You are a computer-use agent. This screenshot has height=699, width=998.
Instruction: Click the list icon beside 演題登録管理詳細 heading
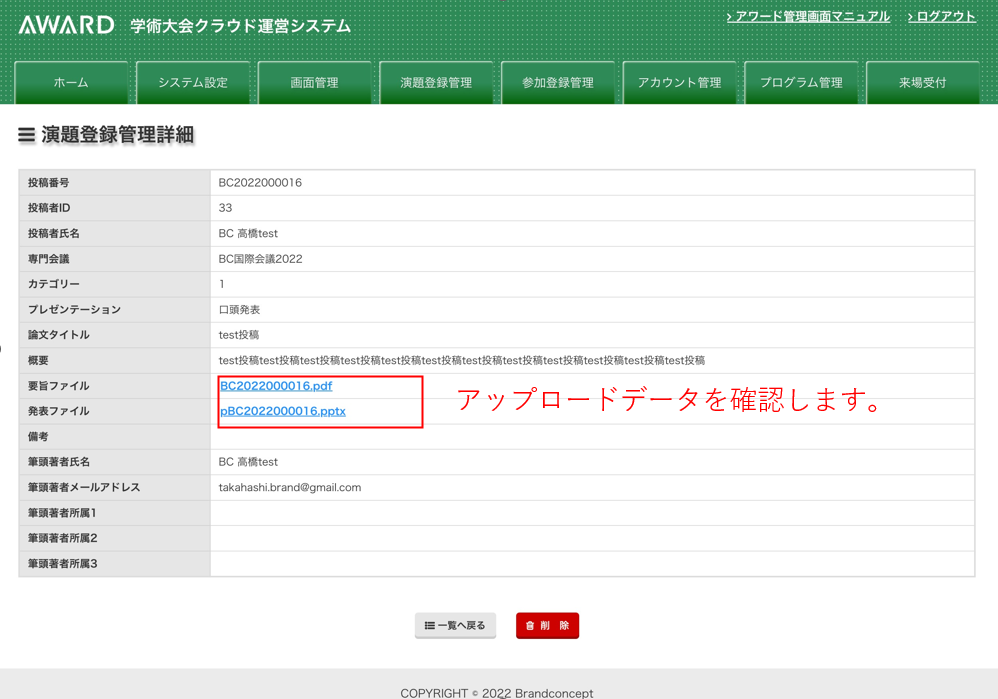pyautogui.click(x=26, y=135)
